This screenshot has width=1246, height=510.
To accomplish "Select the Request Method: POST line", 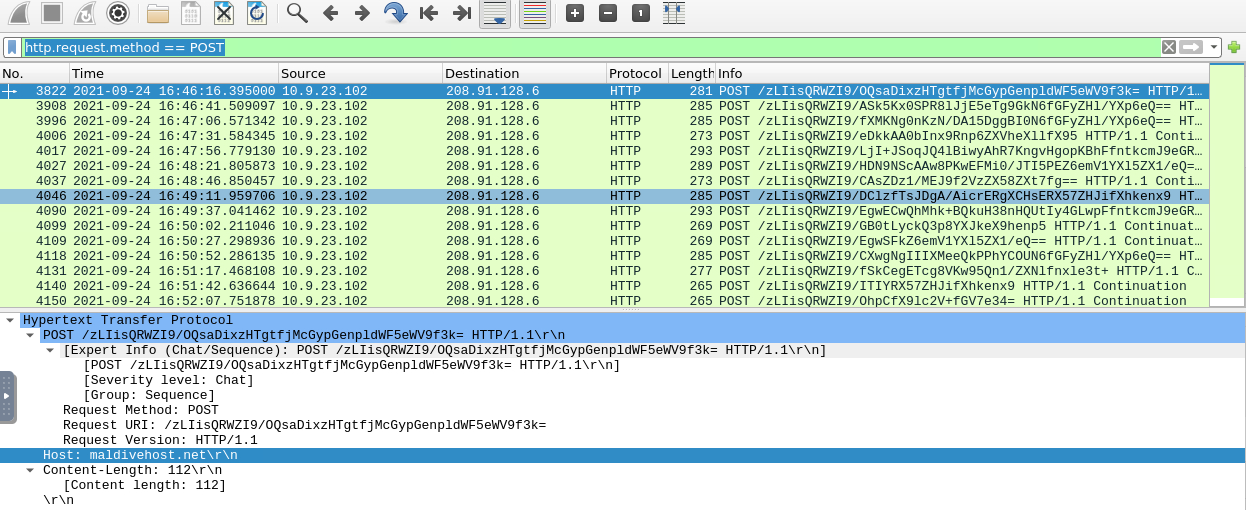I will (141, 410).
